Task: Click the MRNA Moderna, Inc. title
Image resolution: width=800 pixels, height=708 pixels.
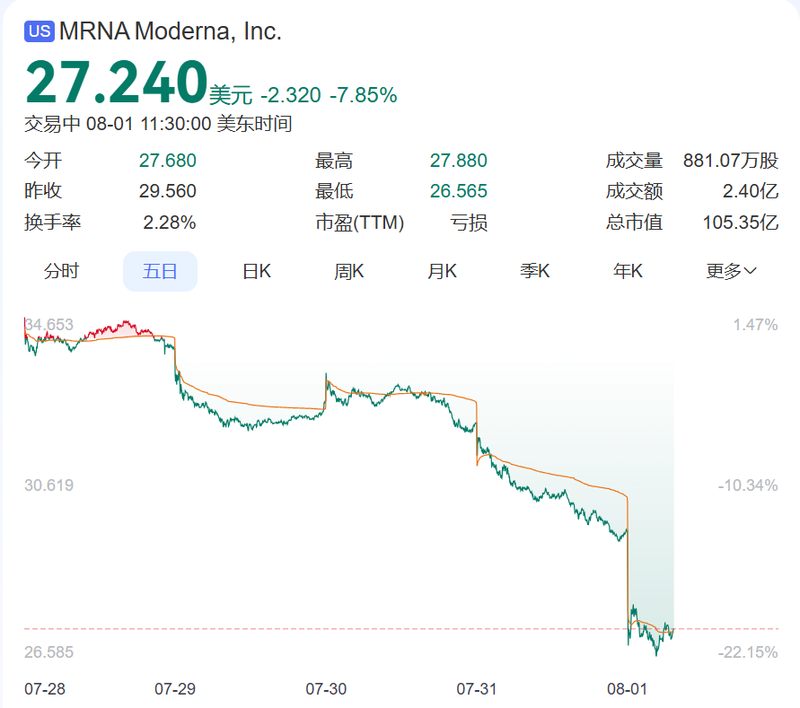Action: (x=170, y=31)
